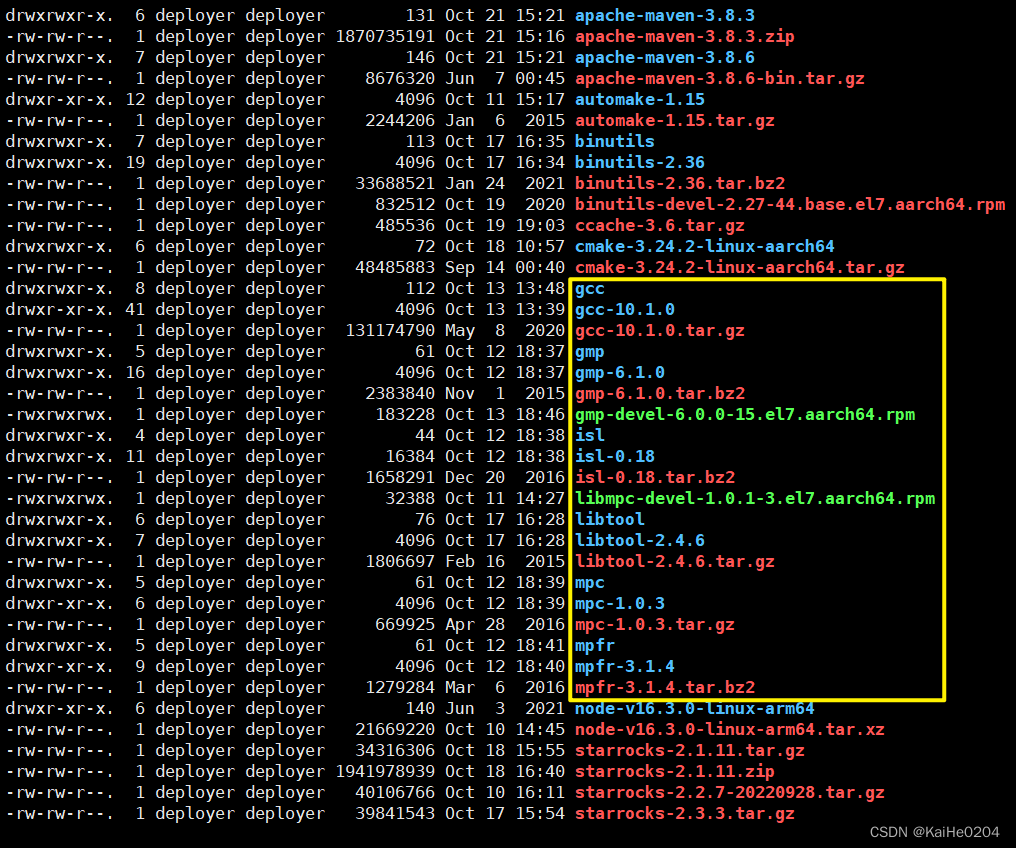
Task: Select node-v16.3.0-linux-arm64.tar.xz file name
Action: [730, 729]
